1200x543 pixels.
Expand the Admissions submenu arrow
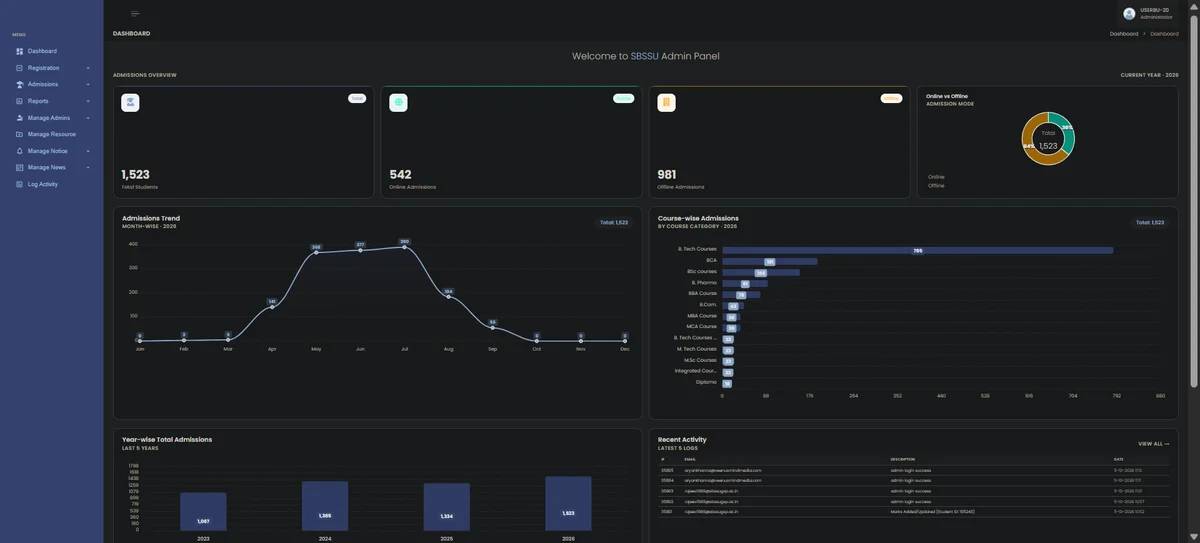[x=88, y=84]
